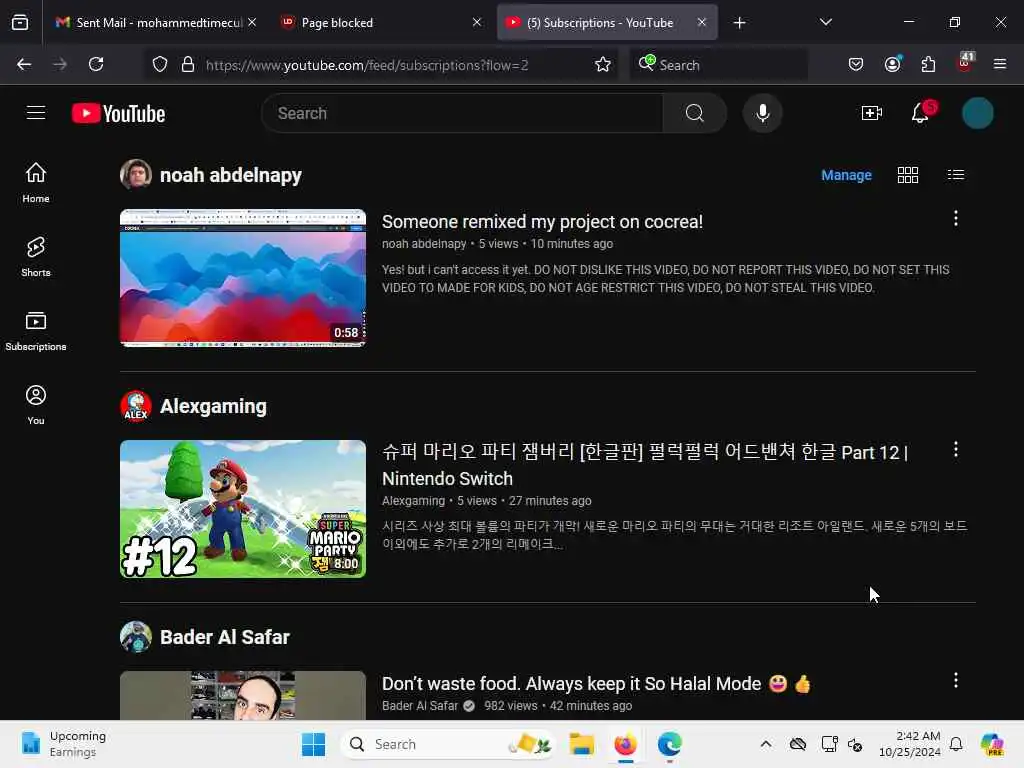Image resolution: width=1024 pixels, height=768 pixels.
Task: Open the Windows Start menu
Action: [x=313, y=744]
